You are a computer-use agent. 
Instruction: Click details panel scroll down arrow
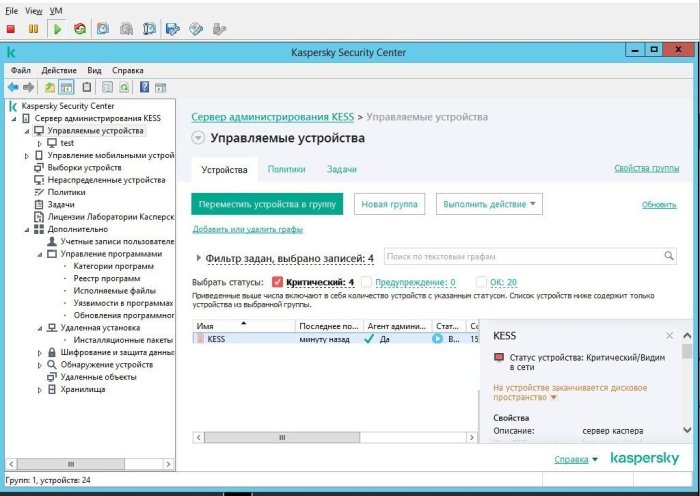coord(688,430)
